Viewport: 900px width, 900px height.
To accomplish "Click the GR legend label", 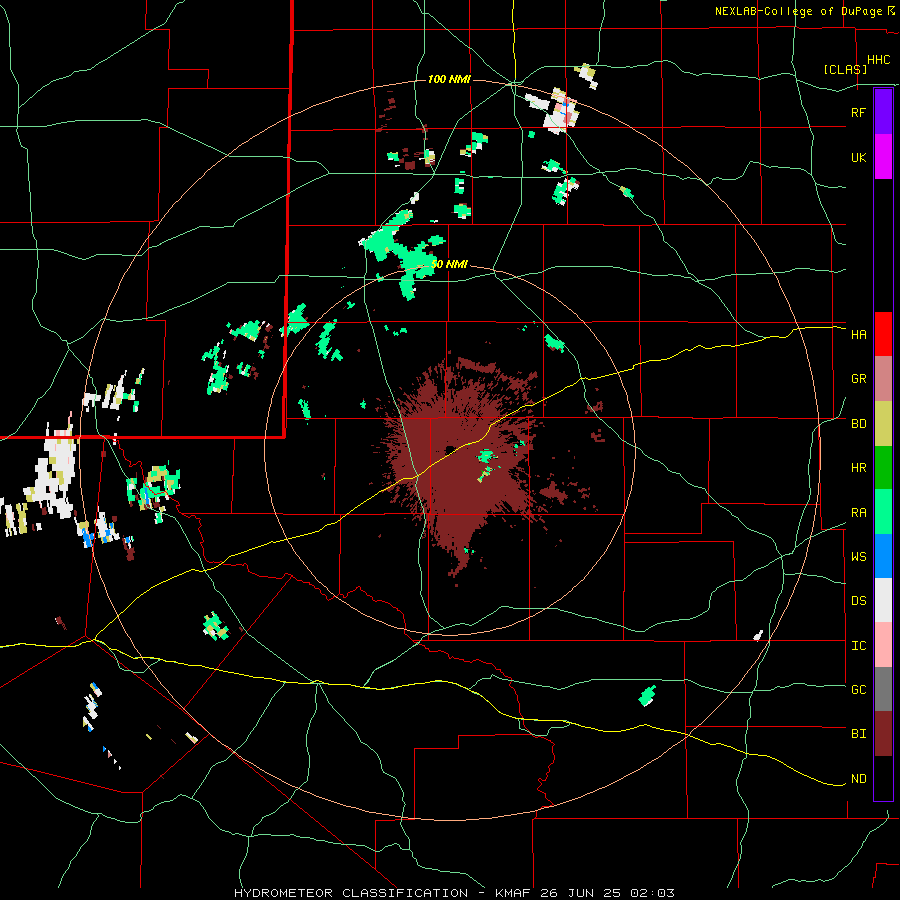I will click(x=858, y=379).
